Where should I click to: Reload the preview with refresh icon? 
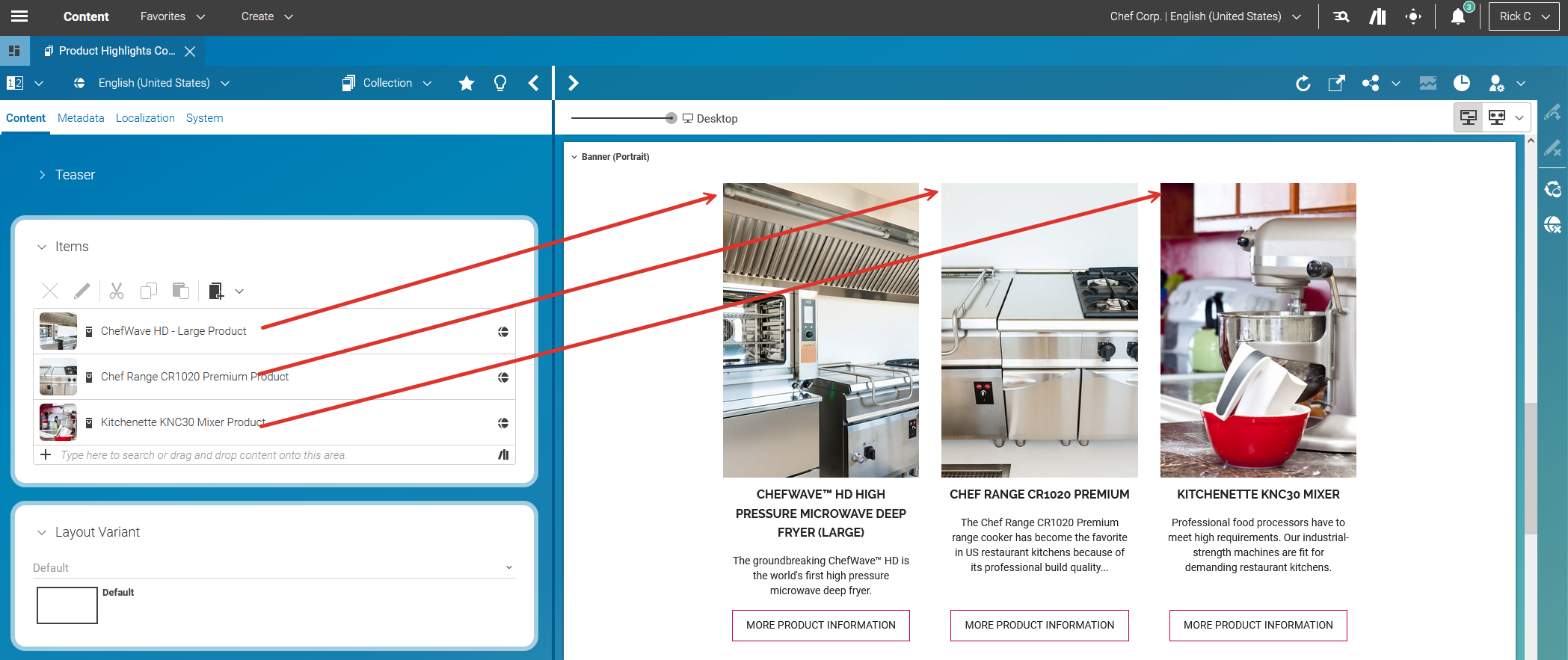pos(1303,83)
